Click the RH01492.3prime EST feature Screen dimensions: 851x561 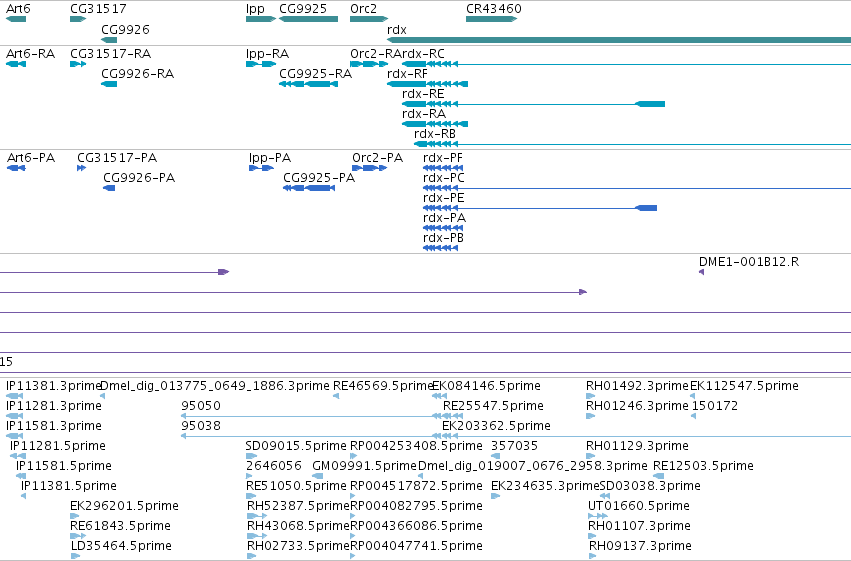click(590, 396)
